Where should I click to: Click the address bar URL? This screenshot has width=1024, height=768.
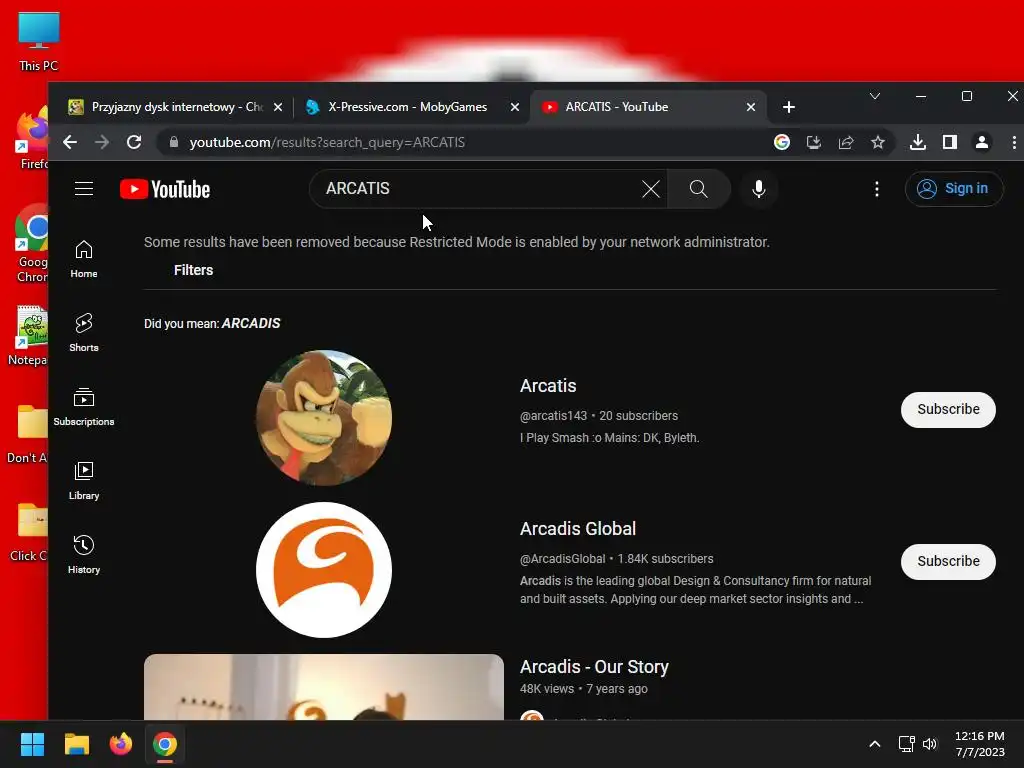tap(327, 142)
